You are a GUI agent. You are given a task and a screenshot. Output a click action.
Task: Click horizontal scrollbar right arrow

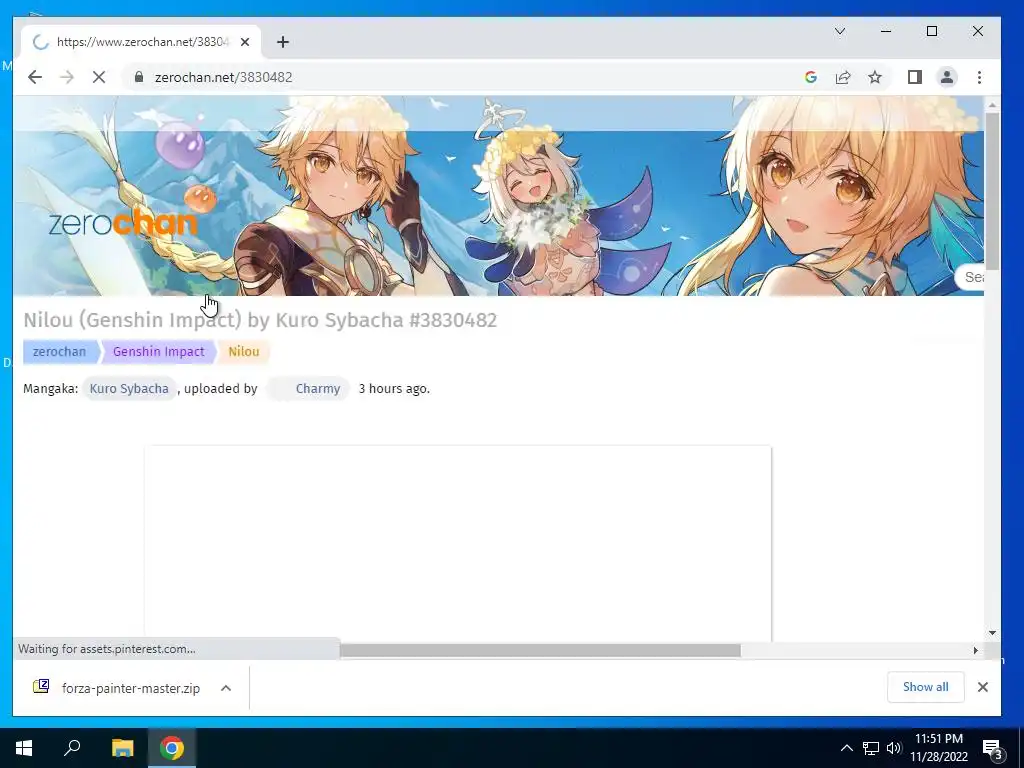pyautogui.click(x=976, y=650)
